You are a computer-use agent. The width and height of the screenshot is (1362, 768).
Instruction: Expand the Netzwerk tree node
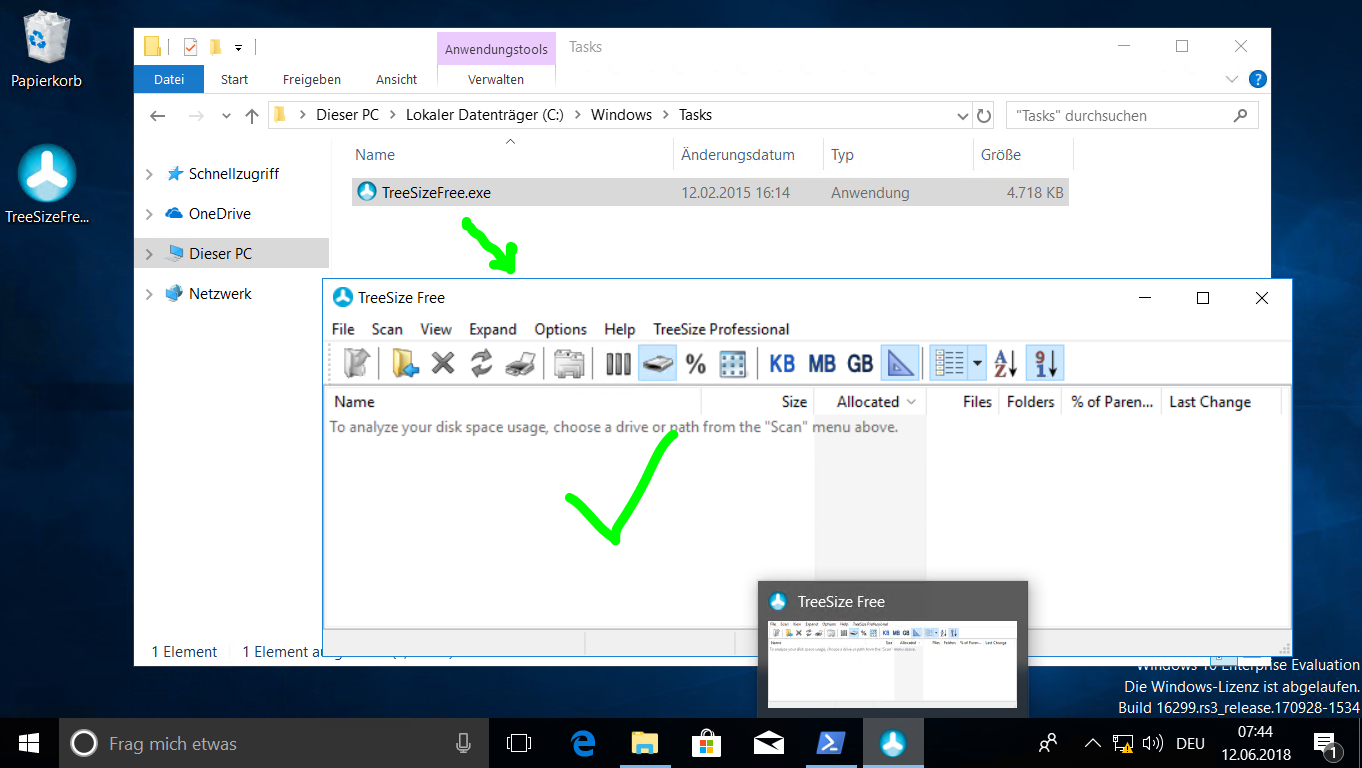click(x=149, y=294)
